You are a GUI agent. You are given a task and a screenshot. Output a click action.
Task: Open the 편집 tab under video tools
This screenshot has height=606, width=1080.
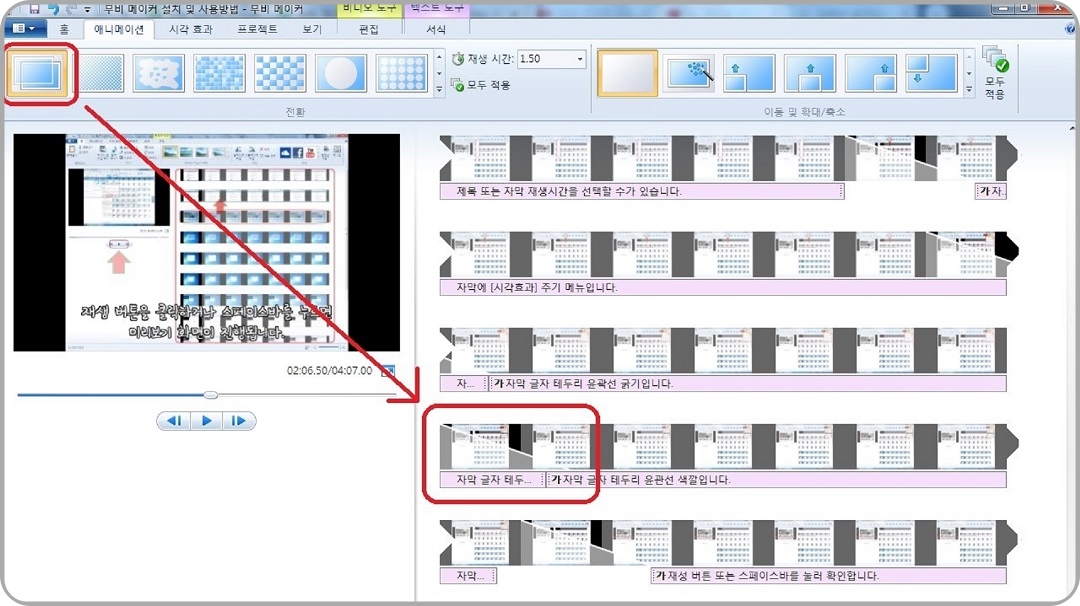click(369, 29)
